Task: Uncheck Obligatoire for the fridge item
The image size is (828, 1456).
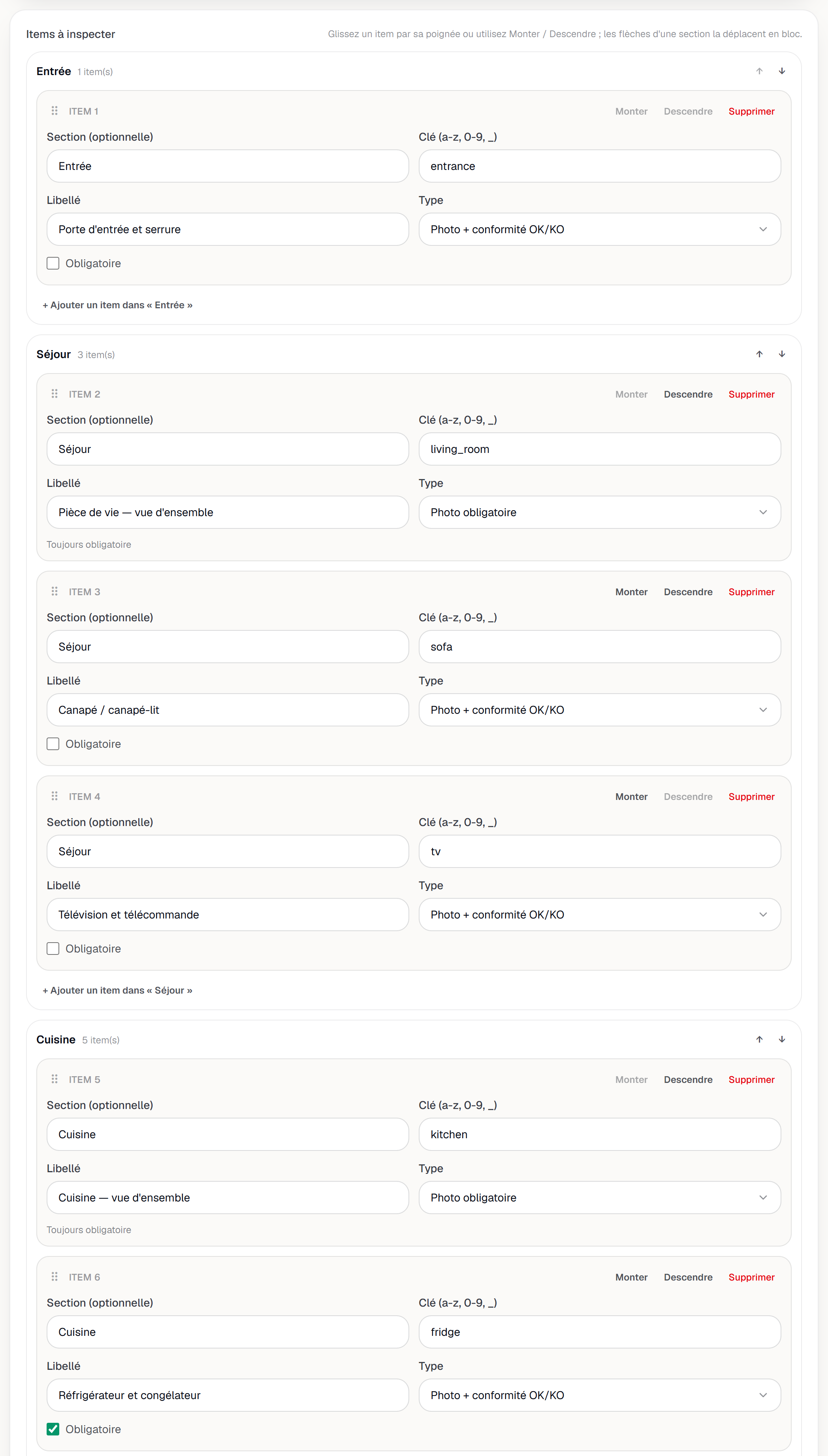Action: click(53, 1429)
